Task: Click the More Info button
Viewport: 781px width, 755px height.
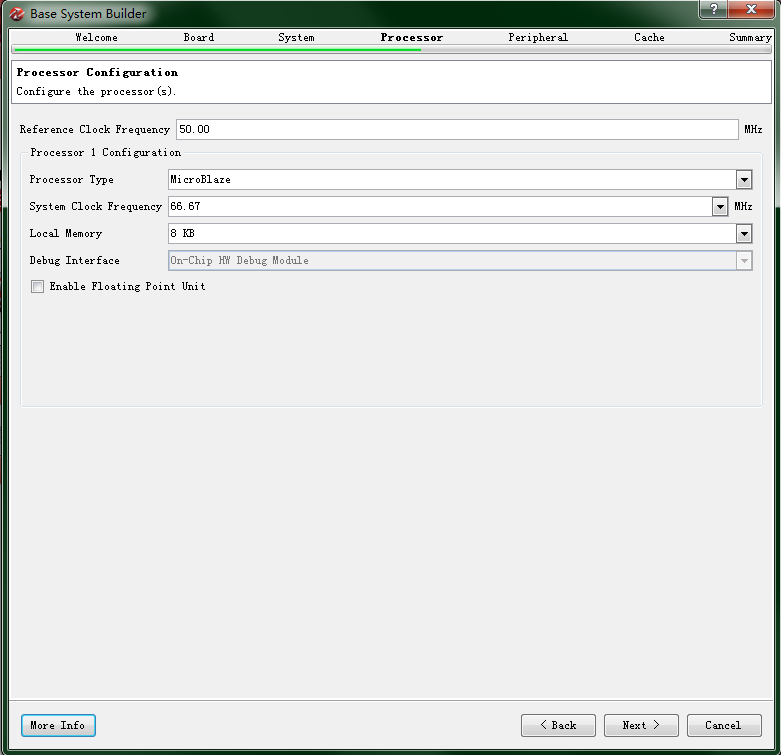Action: 58,726
